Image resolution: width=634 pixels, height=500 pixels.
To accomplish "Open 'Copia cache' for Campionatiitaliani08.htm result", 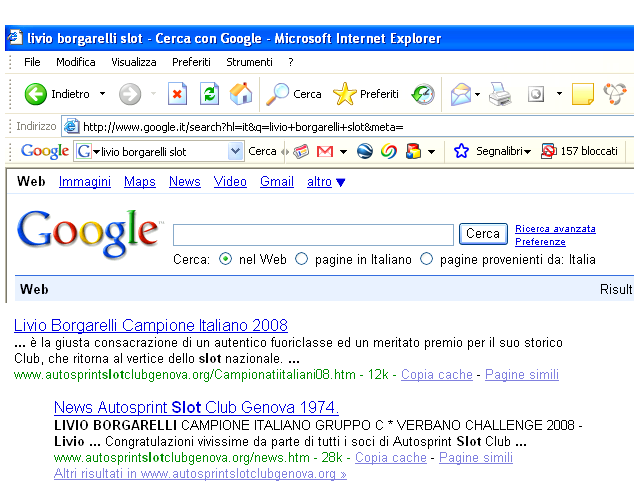I will [x=437, y=375].
